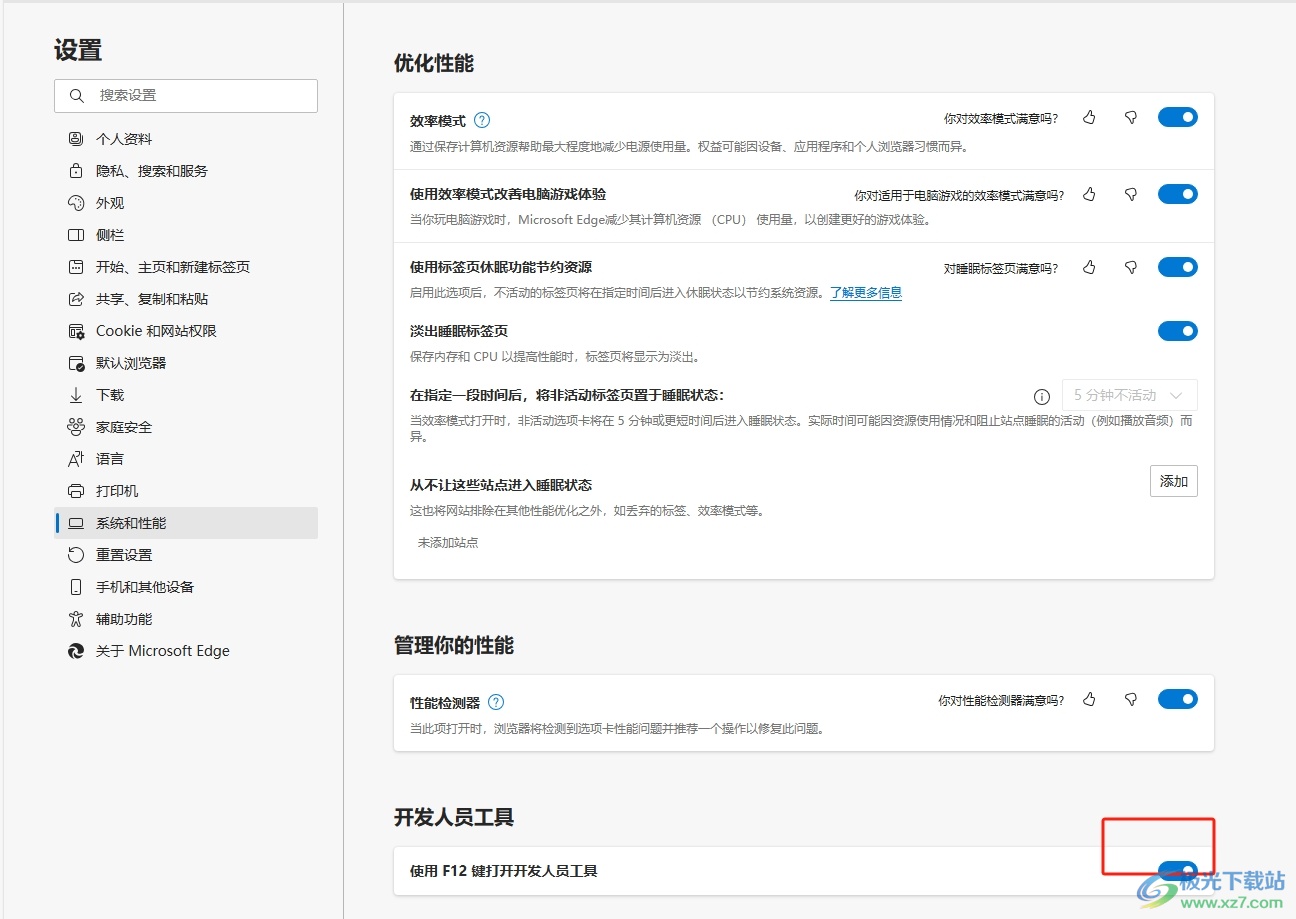The height and width of the screenshot is (919, 1296).
Task: Open the 下载 settings page
Action: (x=186, y=395)
